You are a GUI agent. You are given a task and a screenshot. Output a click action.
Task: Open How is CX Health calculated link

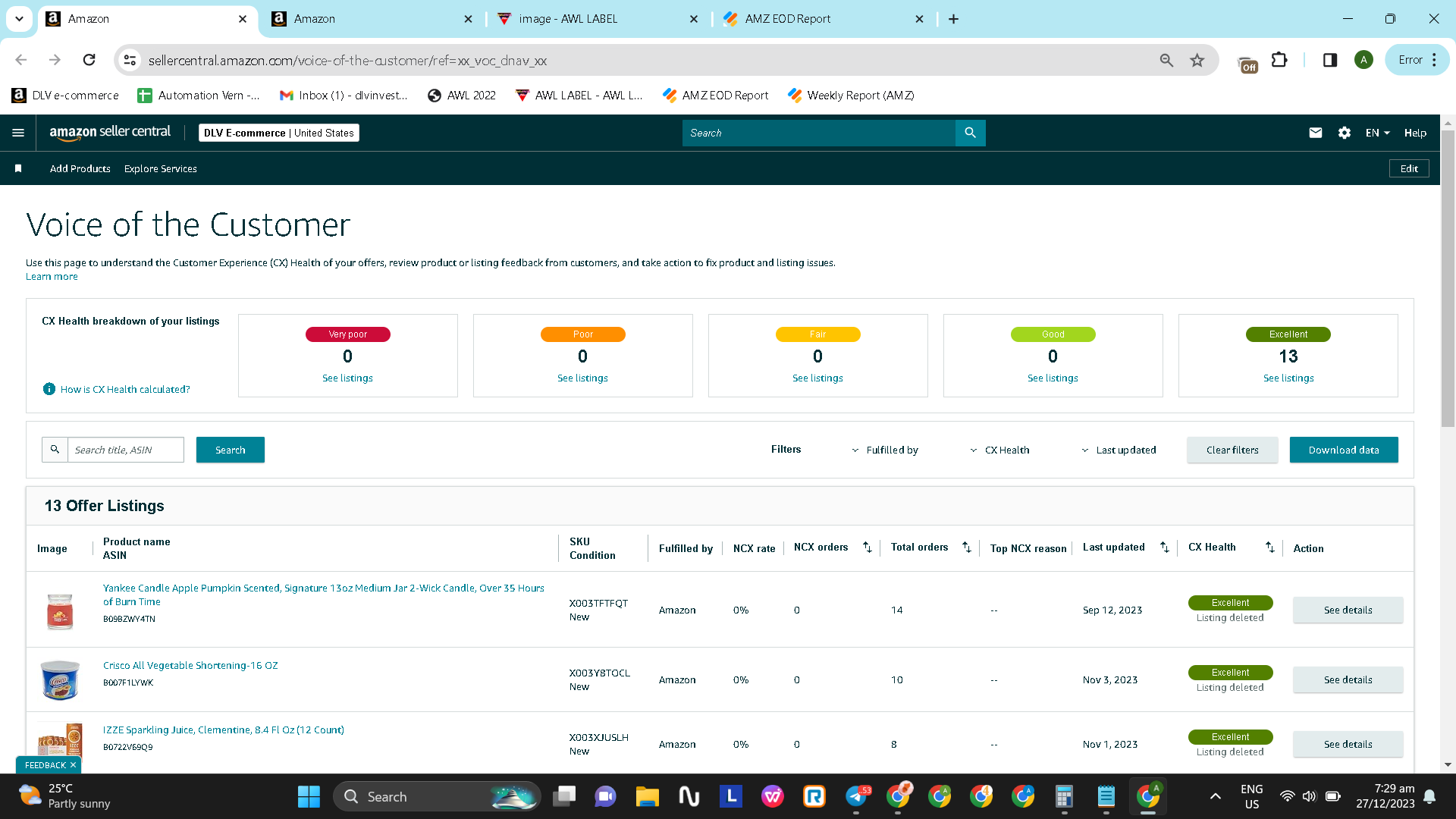125,389
